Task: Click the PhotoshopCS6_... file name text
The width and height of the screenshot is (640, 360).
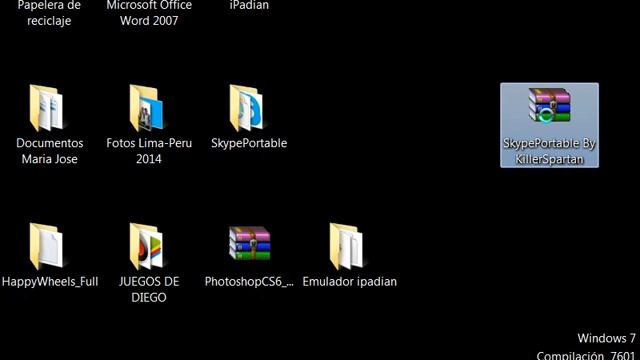Action: (249, 282)
